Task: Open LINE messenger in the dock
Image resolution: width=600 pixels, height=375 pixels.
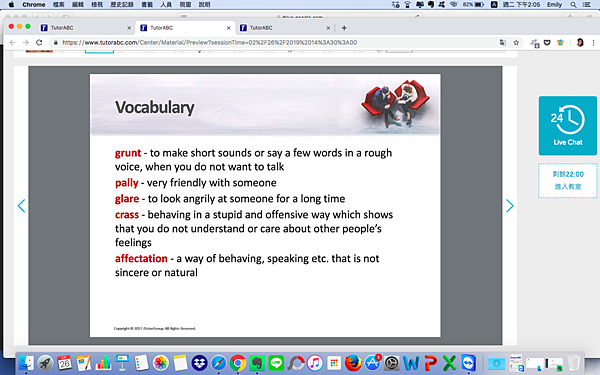Action: (x=276, y=363)
